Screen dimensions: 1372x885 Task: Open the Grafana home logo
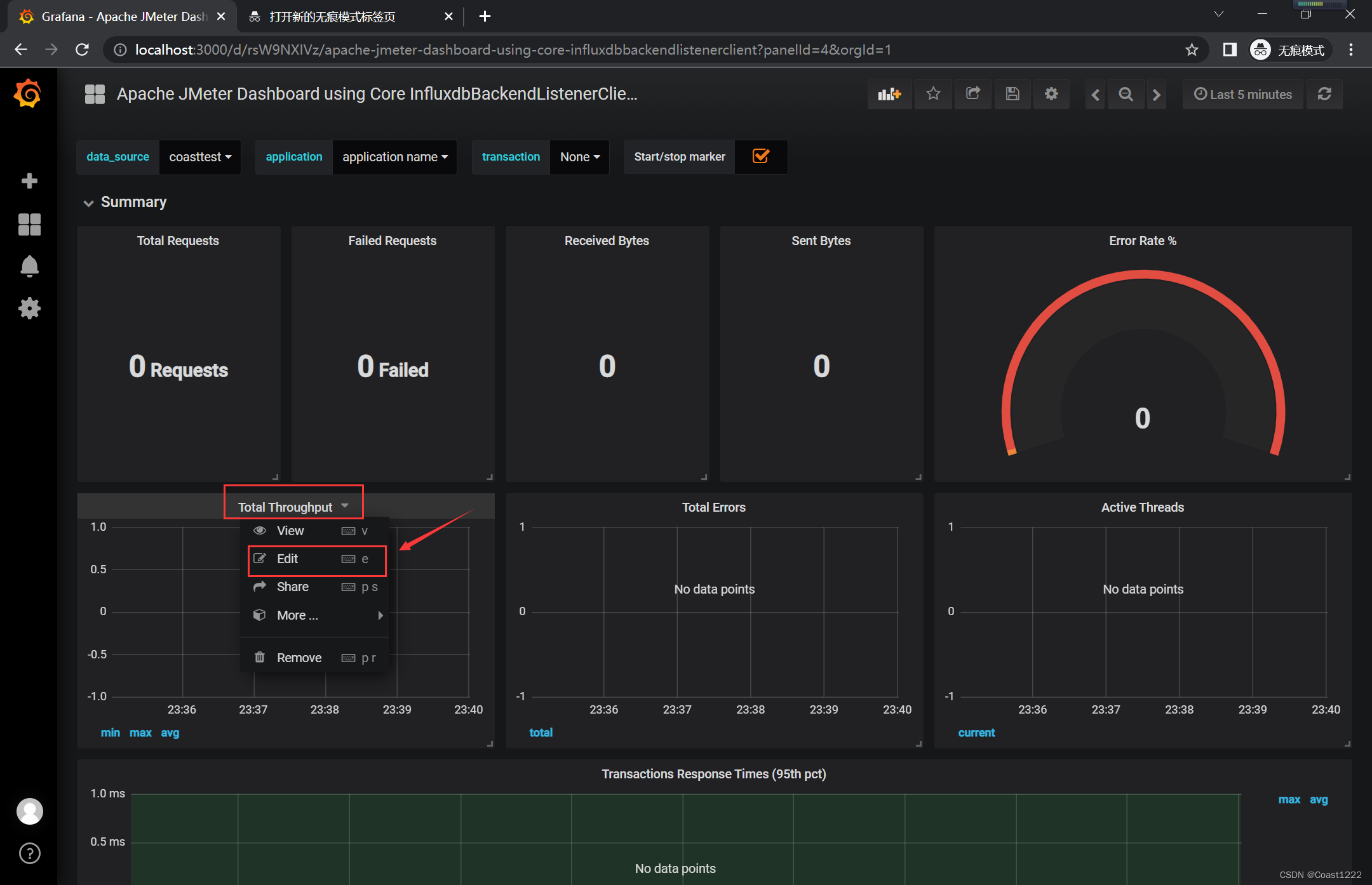[x=28, y=94]
